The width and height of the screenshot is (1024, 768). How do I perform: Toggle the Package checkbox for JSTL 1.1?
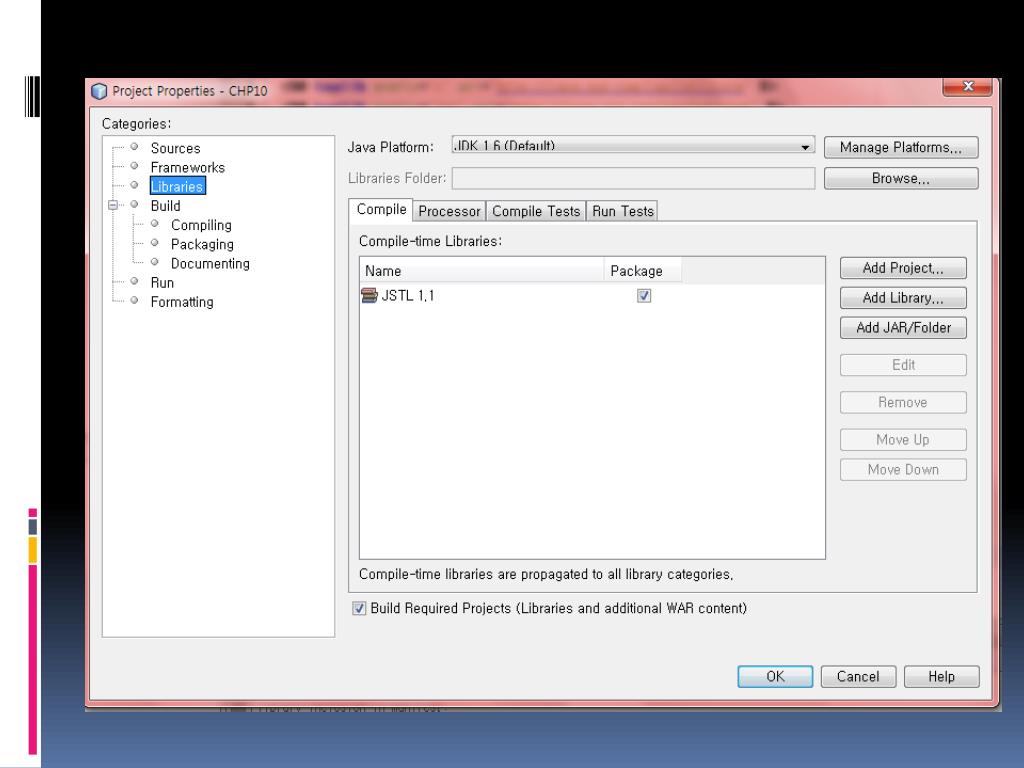643,296
